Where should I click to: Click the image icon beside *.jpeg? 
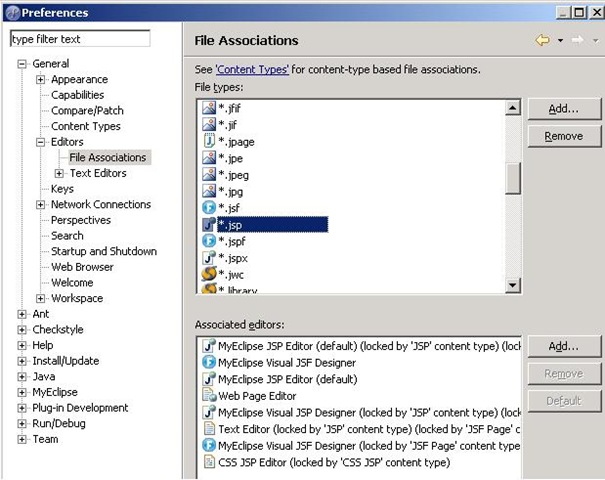(x=209, y=174)
